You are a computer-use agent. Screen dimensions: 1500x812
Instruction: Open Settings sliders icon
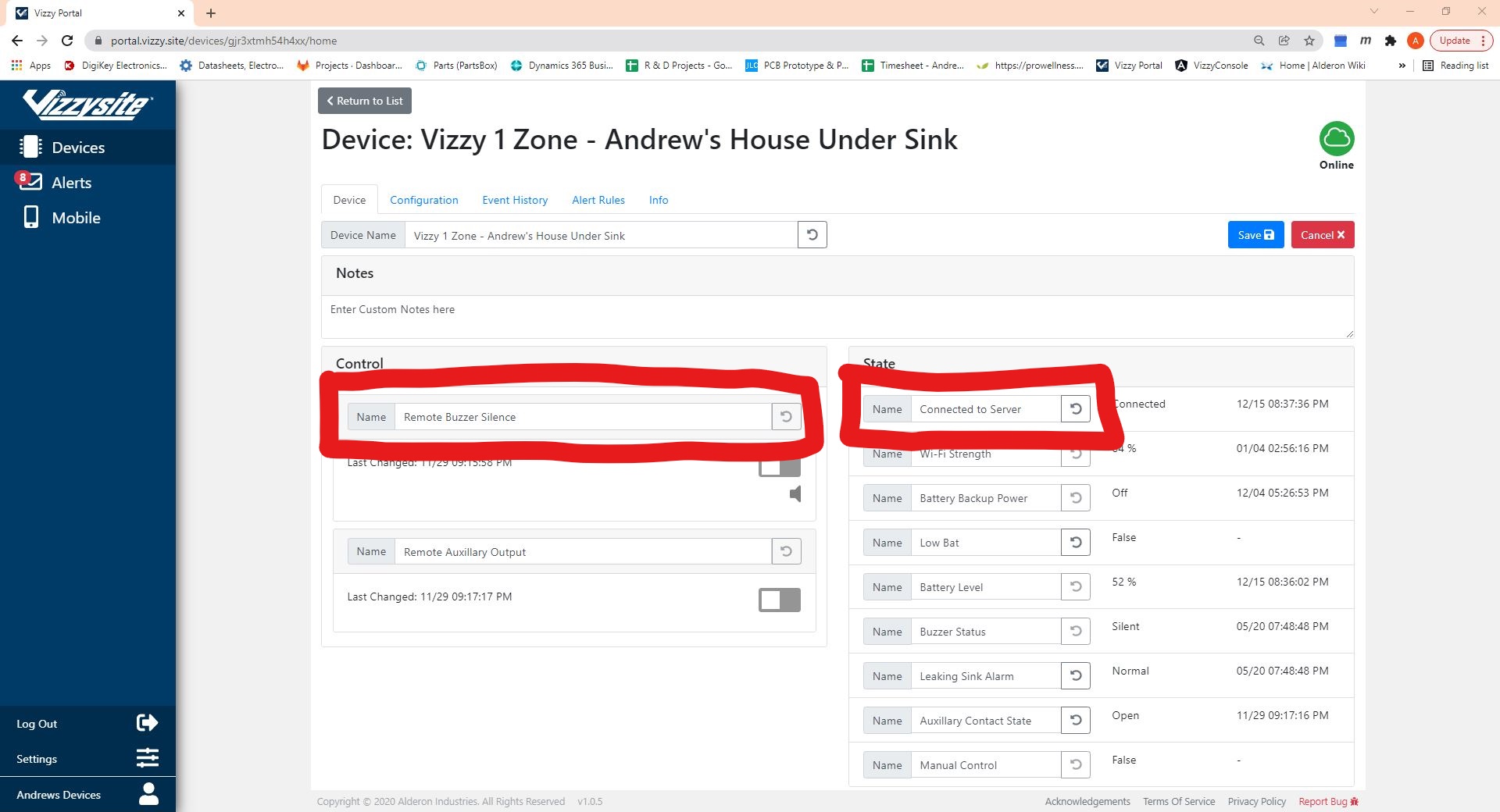pyautogui.click(x=147, y=758)
